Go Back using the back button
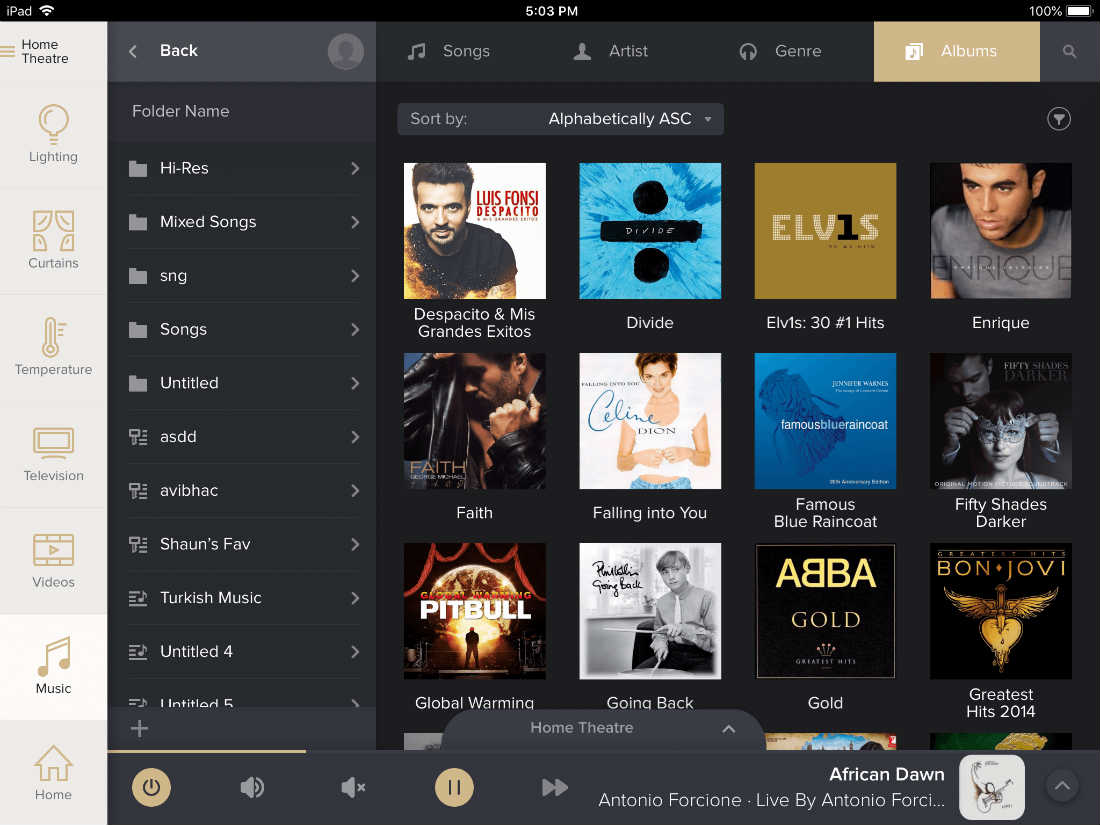Image resolution: width=1100 pixels, height=825 pixels. click(x=164, y=51)
